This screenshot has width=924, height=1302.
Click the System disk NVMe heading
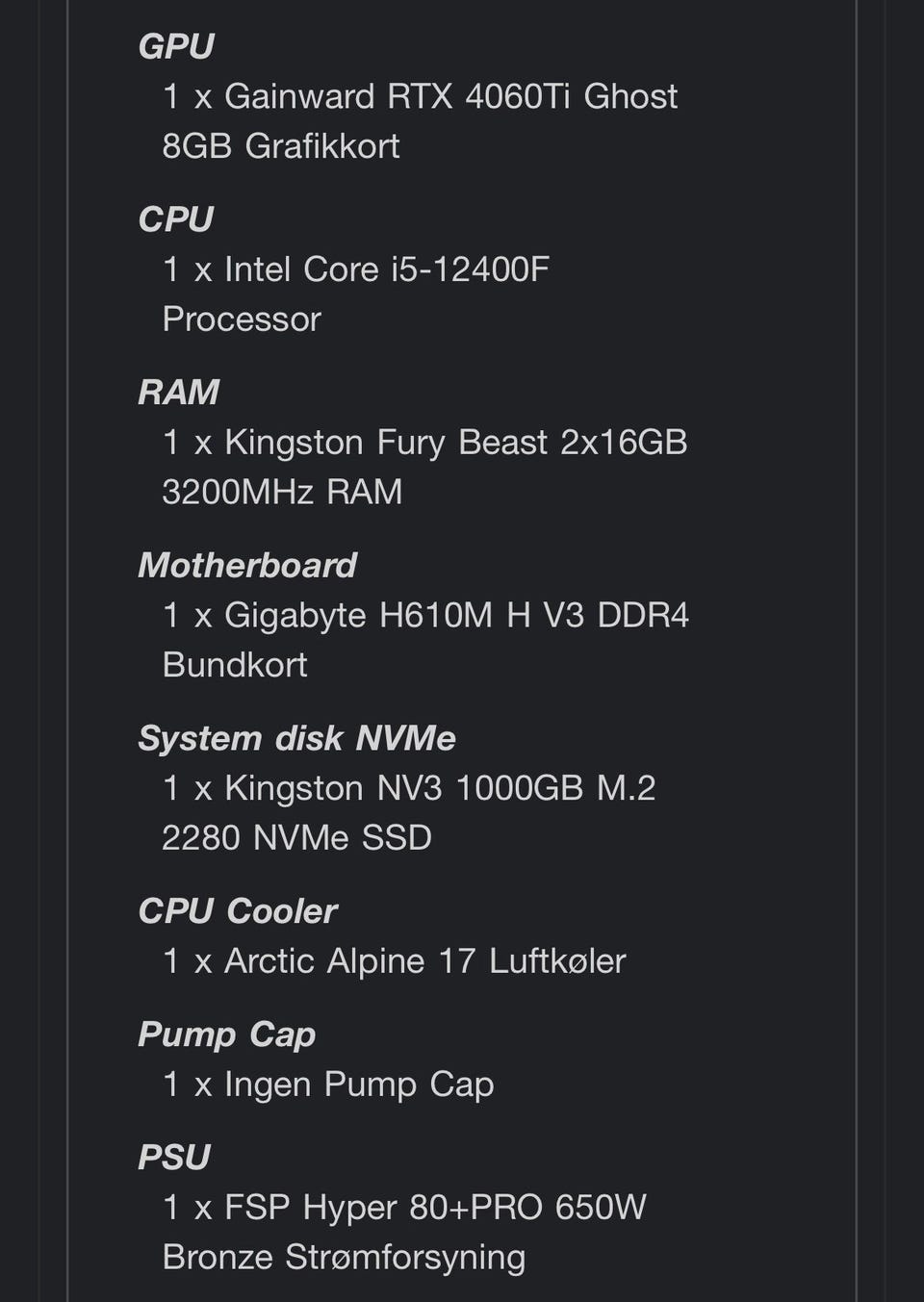[296, 738]
